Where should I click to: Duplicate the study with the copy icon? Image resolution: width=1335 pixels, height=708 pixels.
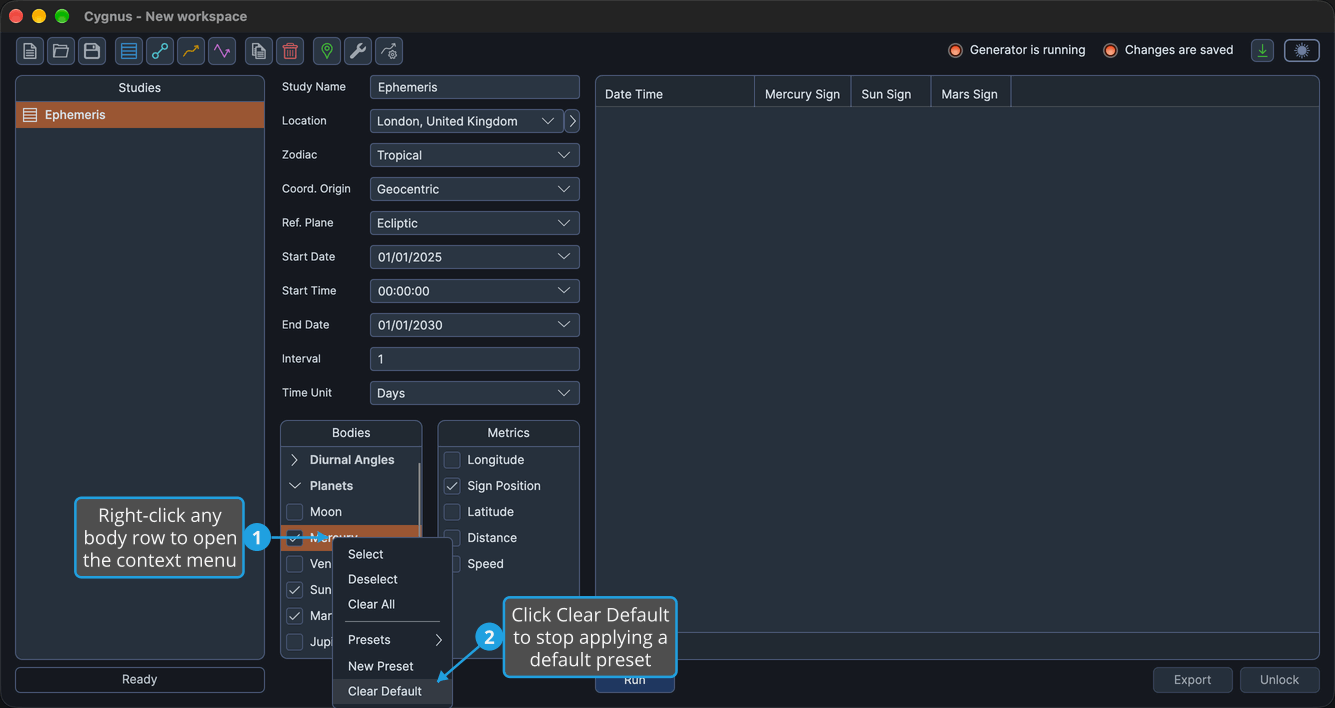point(259,51)
